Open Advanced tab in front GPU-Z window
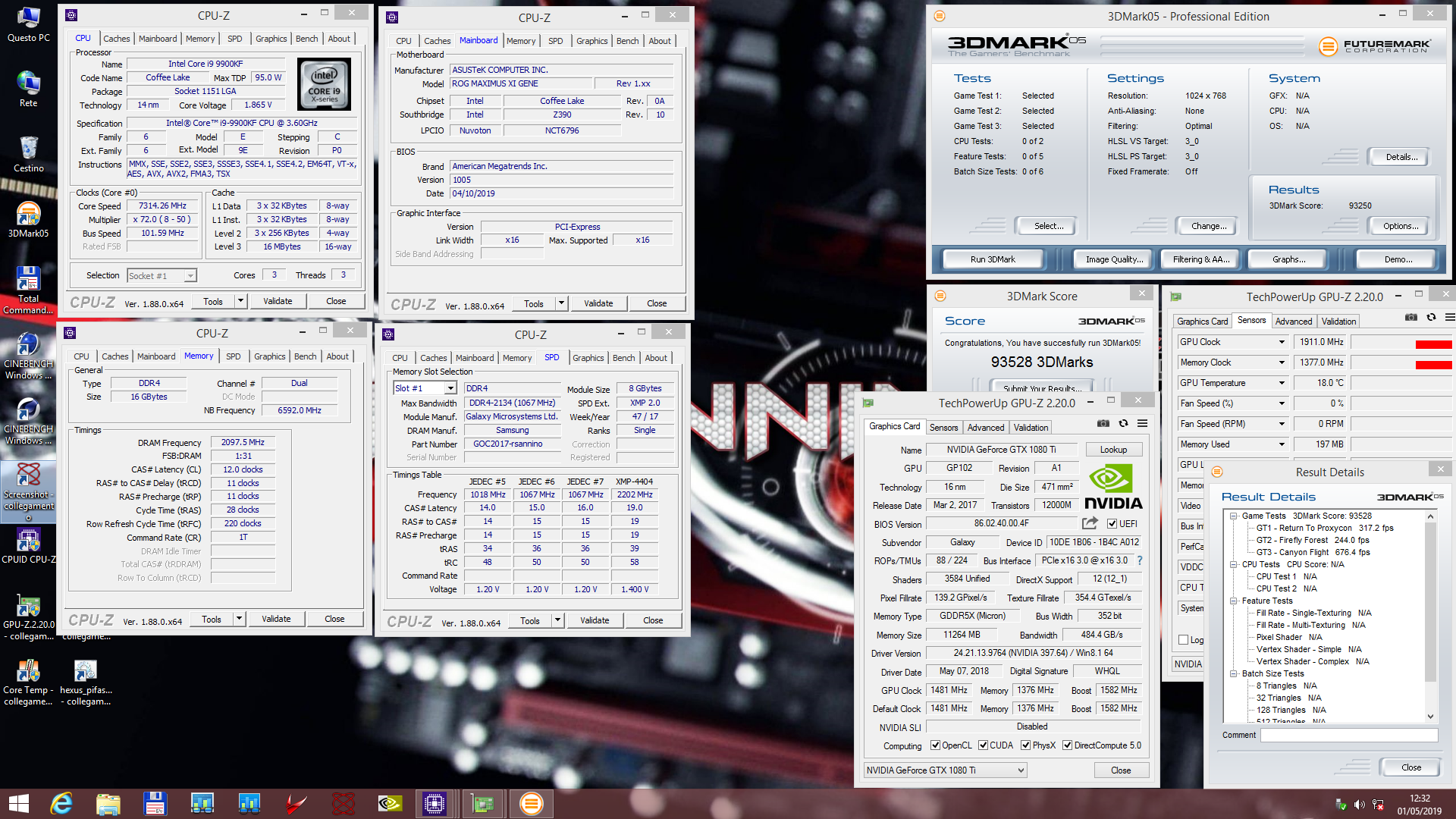Image resolution: width=1456 pixels, height=819 pixels. click(986, 428)
